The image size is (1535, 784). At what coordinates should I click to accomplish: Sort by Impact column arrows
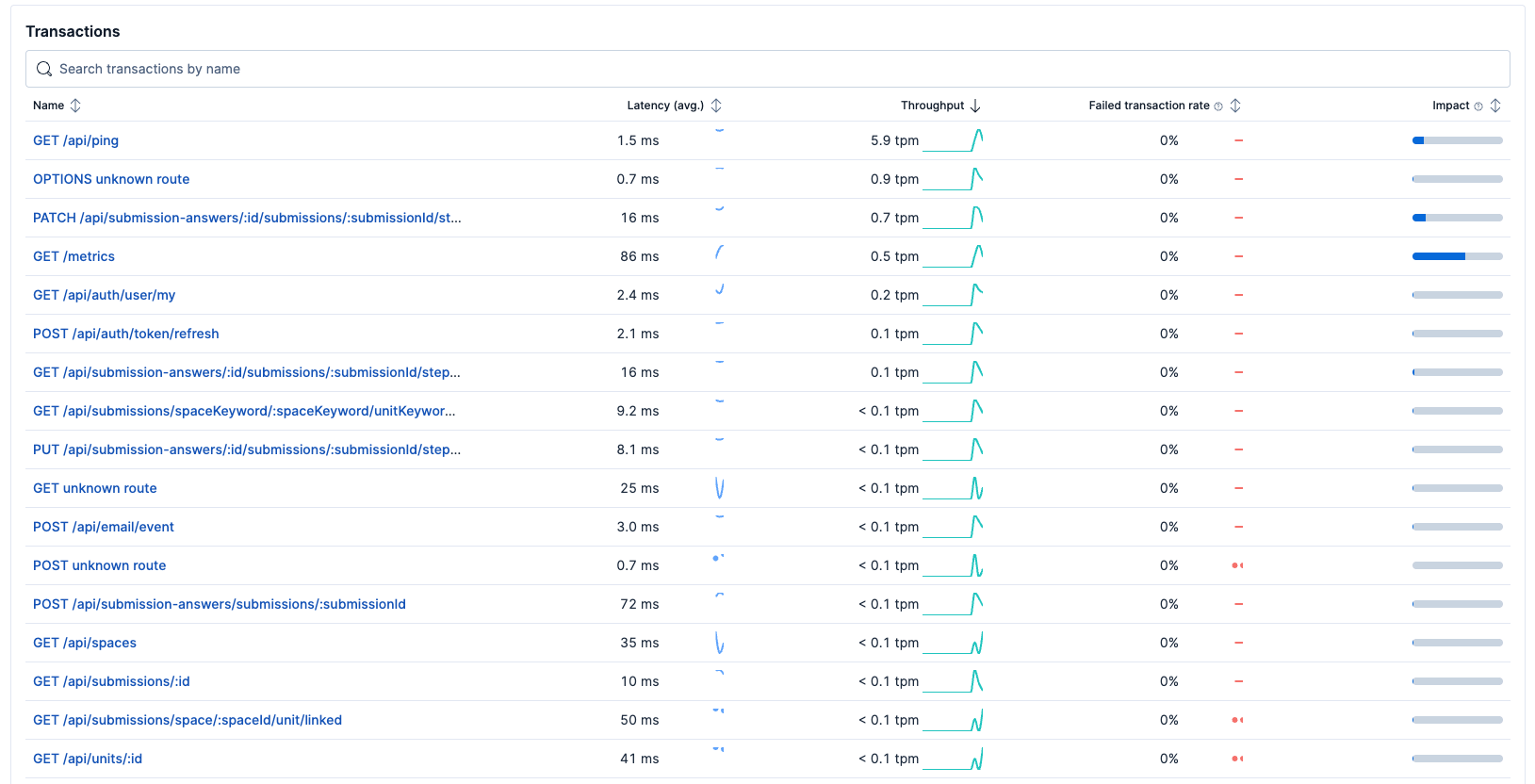coord(1495,106)
